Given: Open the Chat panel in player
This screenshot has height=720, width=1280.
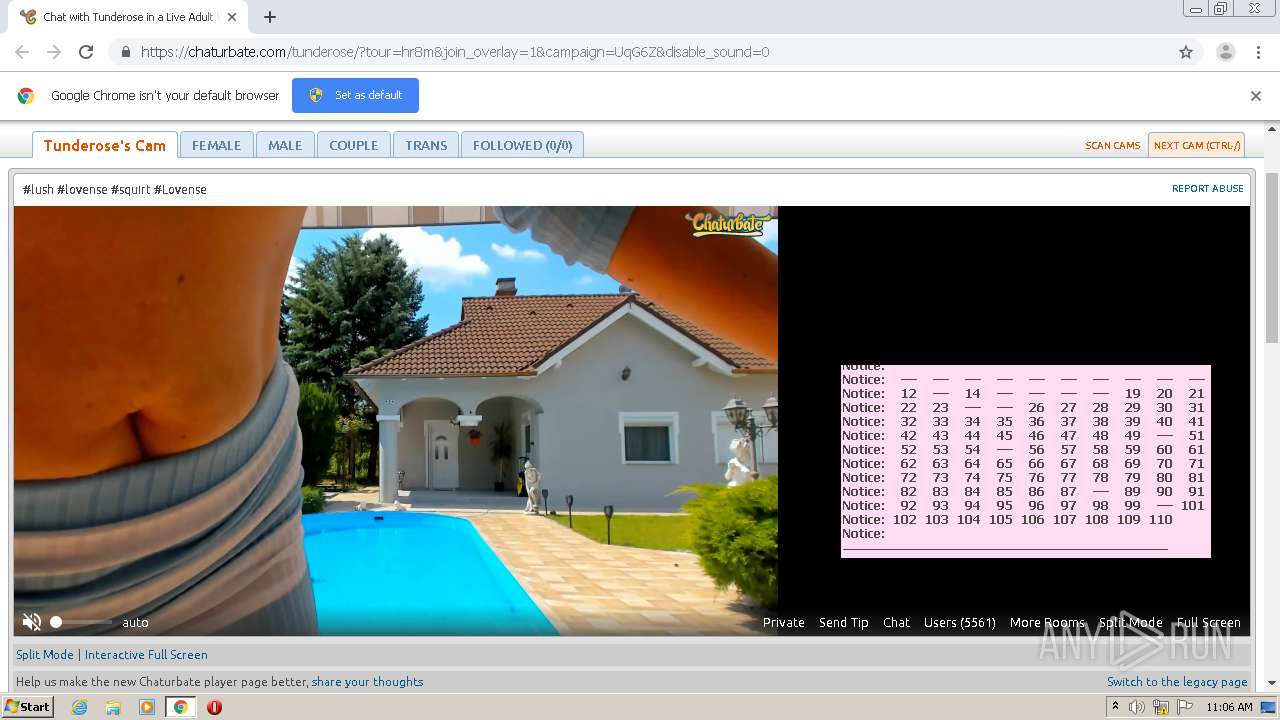Looking at the screenshot, I should [896, 622].
